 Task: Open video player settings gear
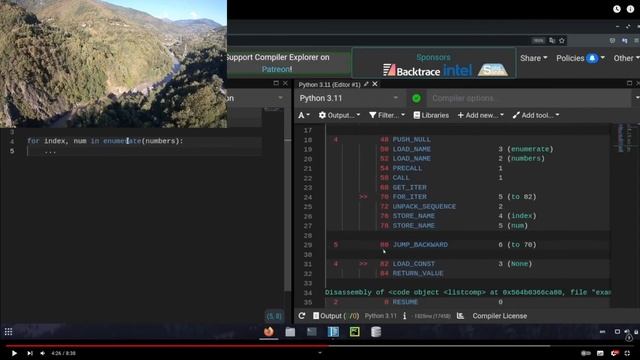[x=614, y=353]
